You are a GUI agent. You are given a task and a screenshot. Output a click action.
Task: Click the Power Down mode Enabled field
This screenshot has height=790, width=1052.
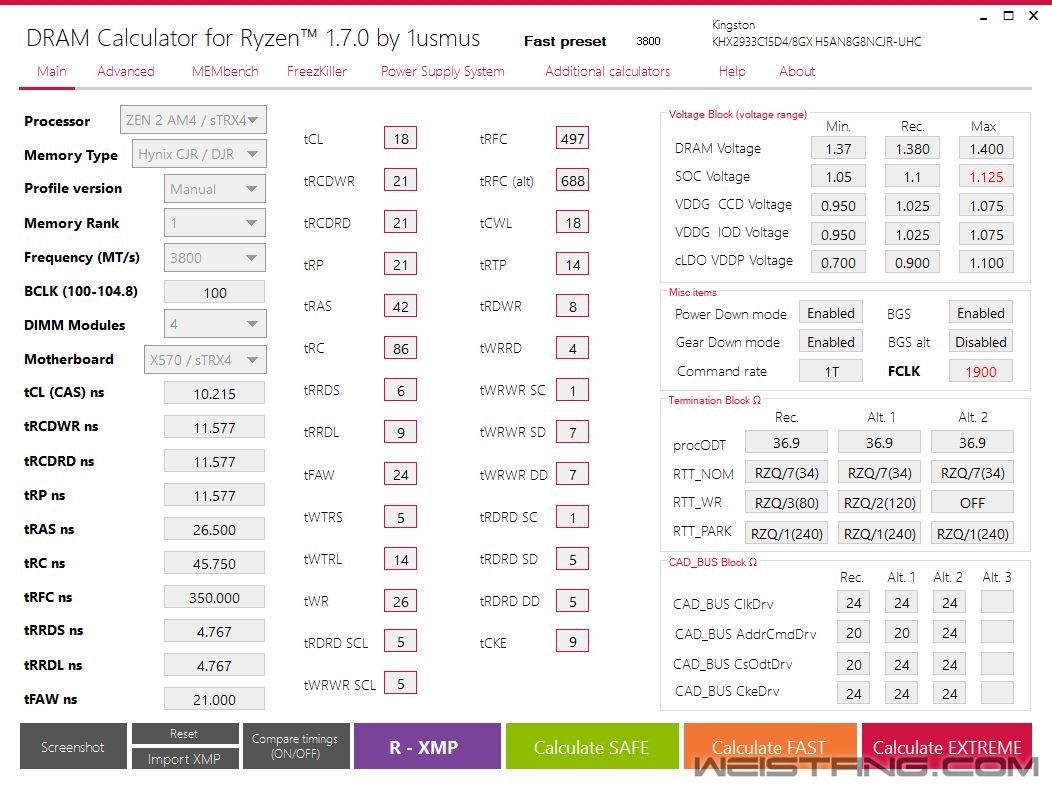(x=831, y=313)
